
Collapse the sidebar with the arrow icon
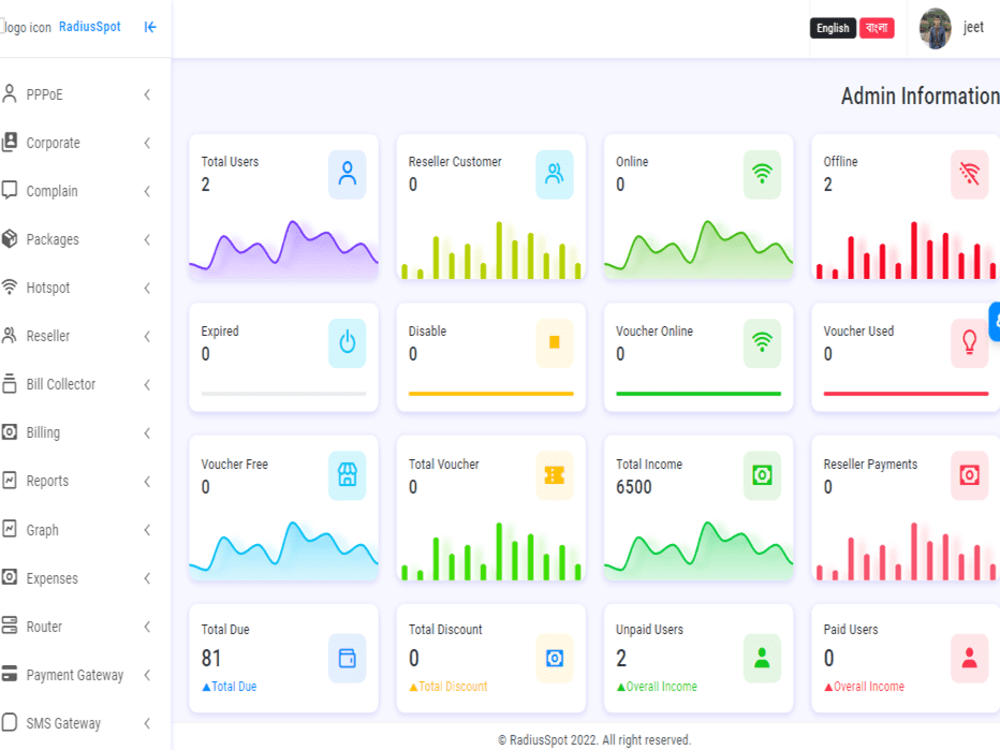pos(150,27)
